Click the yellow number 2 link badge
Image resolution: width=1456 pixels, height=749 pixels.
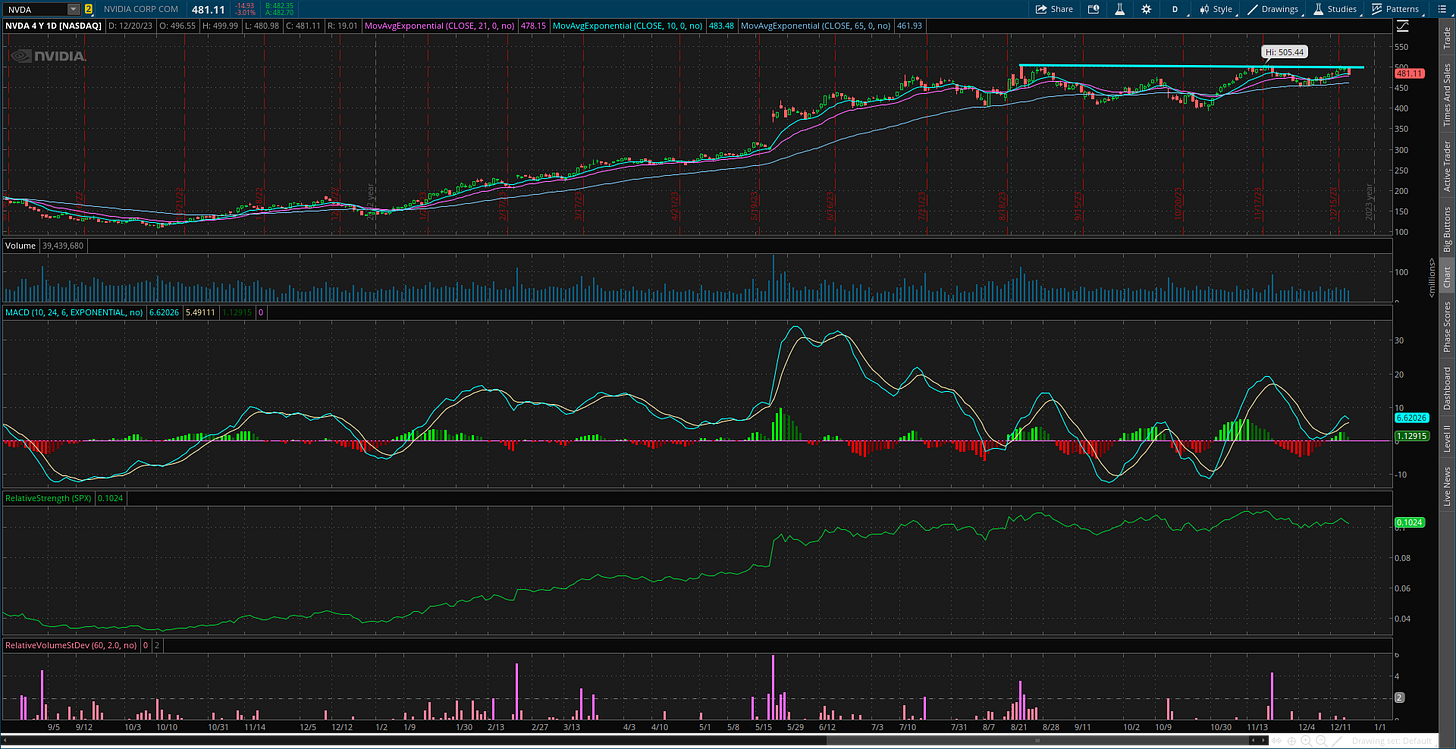click(x=88, y=9)
